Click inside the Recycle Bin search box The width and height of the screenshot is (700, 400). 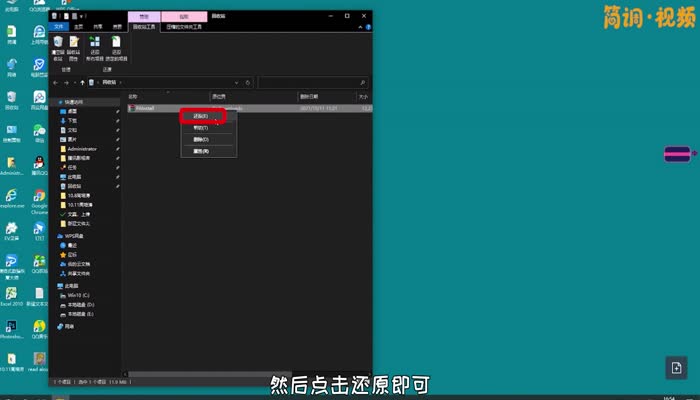click(310, 83)
